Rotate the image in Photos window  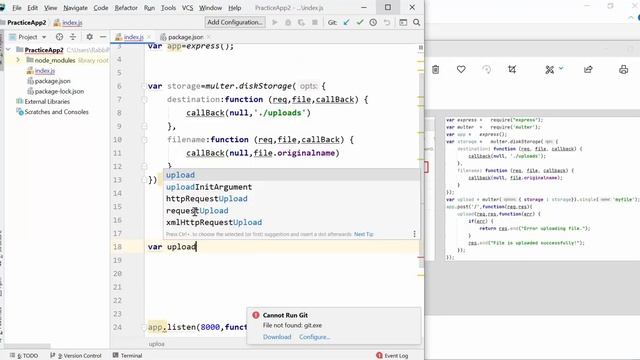(x=487, y=70)
